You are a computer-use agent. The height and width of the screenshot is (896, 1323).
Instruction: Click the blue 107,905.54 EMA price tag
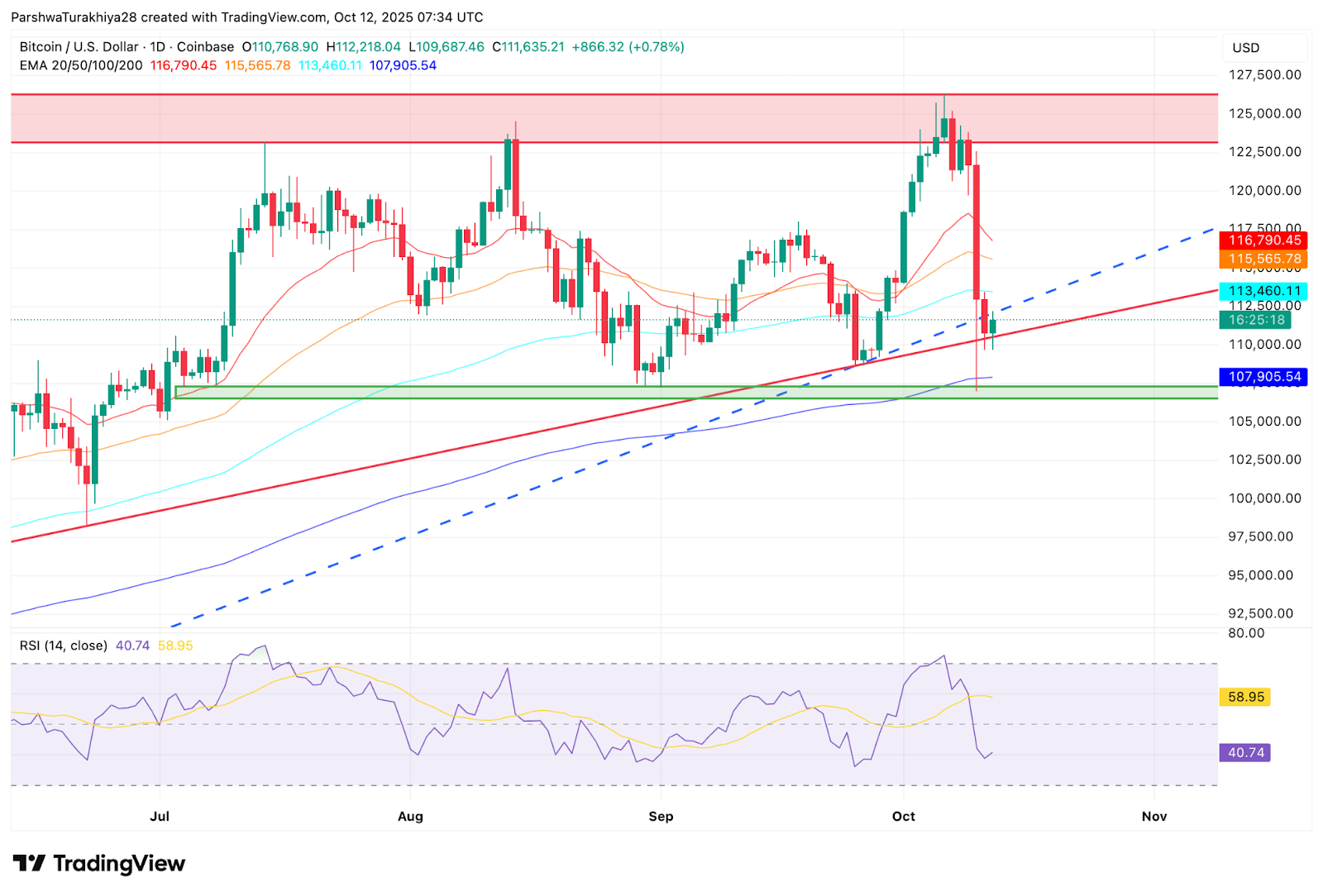1263,377
